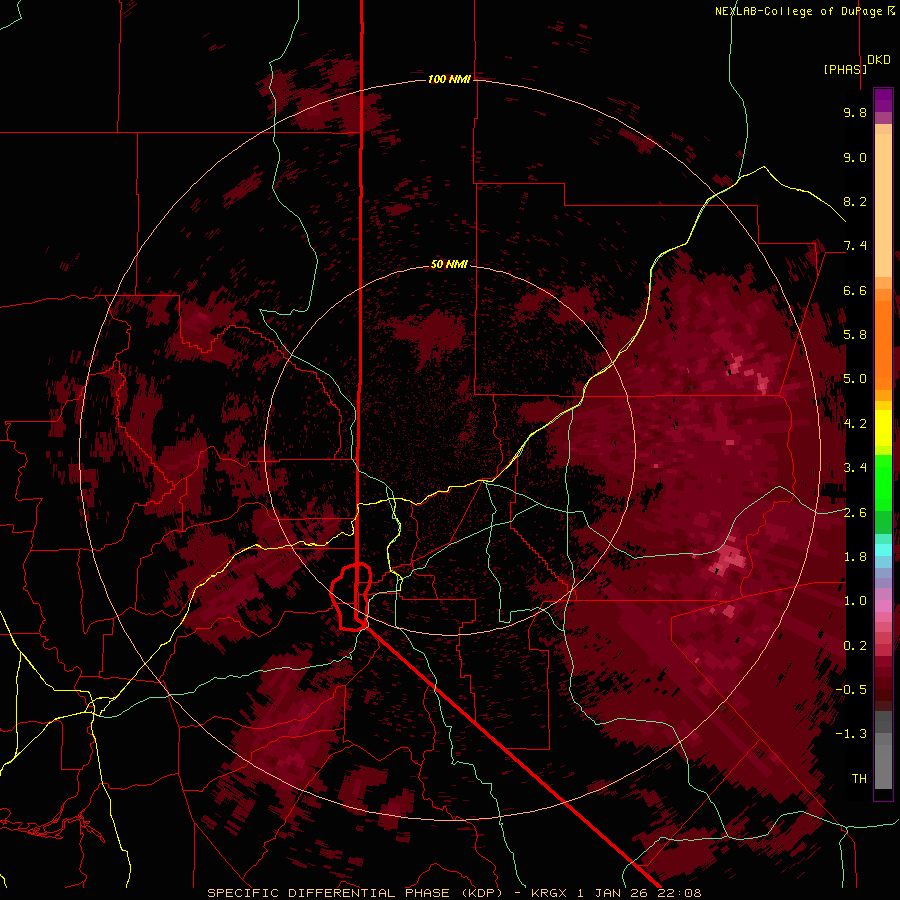Click the 1.8 value on the color scale
This screenshot has width=900, height=900.
coord(855,557)
